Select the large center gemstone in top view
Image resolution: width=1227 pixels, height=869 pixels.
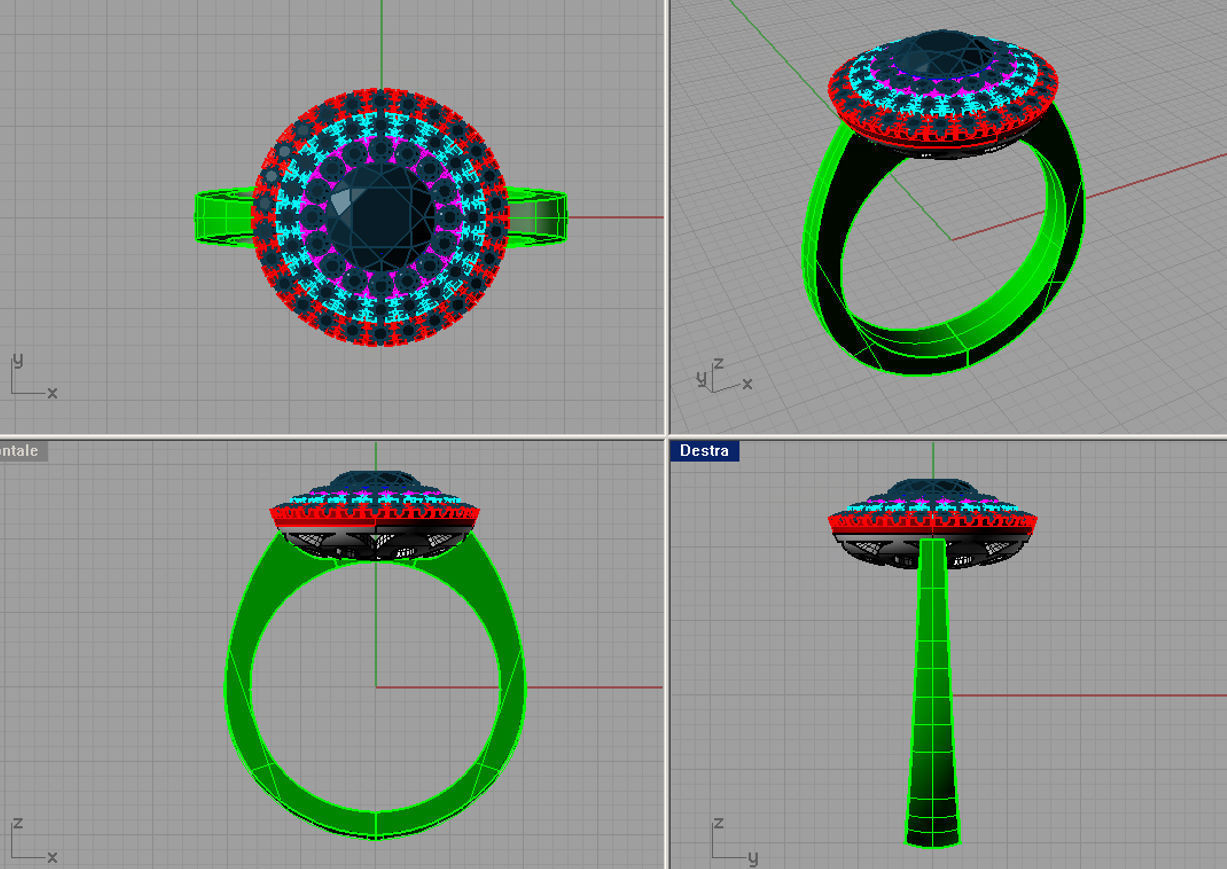point(382,215)
